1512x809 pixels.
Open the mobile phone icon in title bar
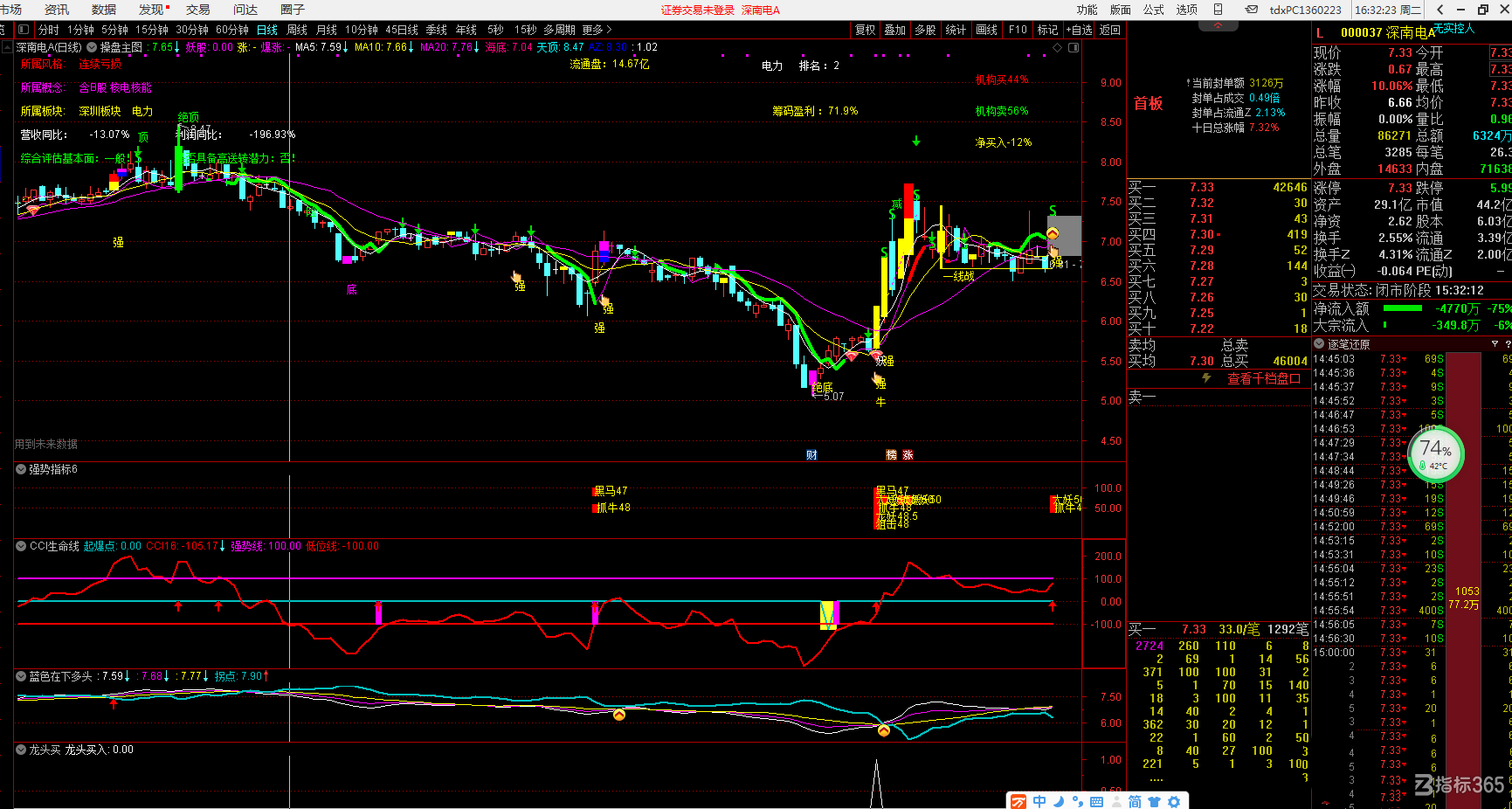click(1219, 10)
